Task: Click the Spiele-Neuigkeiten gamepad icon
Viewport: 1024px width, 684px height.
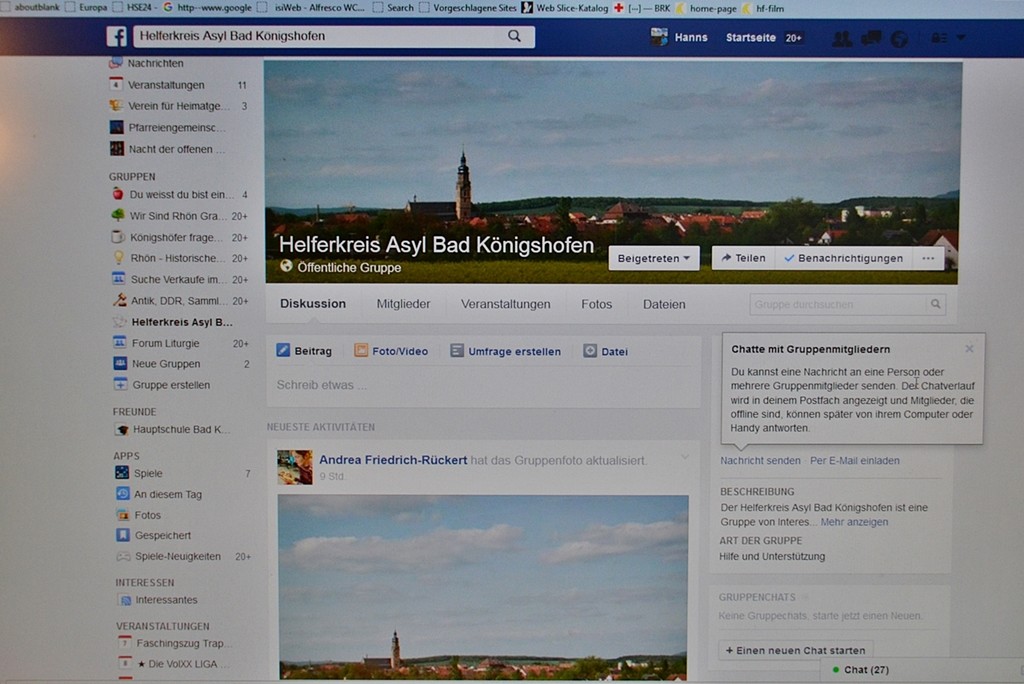Action: pyautogui.click(x=123, y=557)
